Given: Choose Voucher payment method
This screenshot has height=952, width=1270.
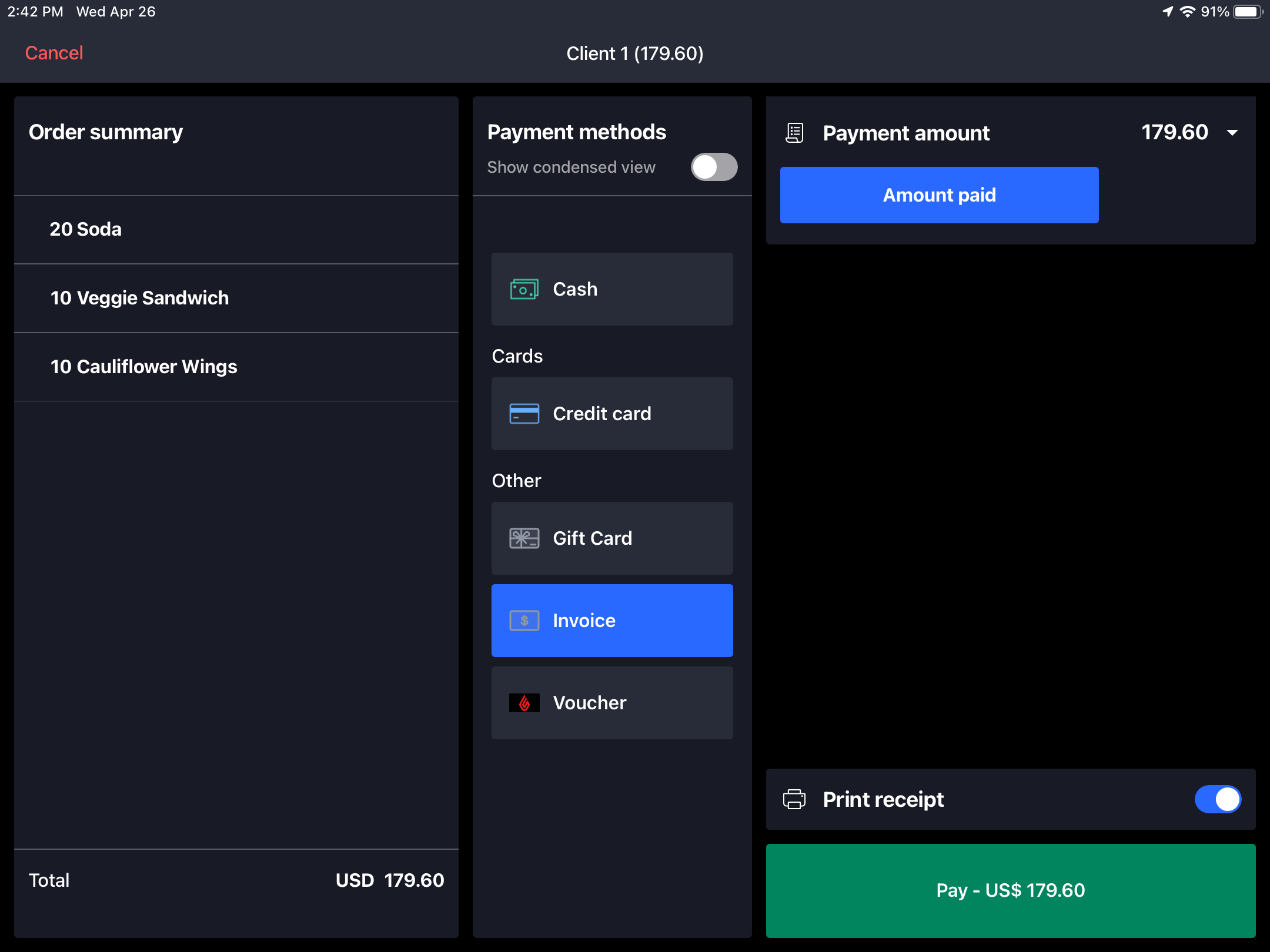Looking at the screenshot, I should pyautogui.click(x=612, y=703).
